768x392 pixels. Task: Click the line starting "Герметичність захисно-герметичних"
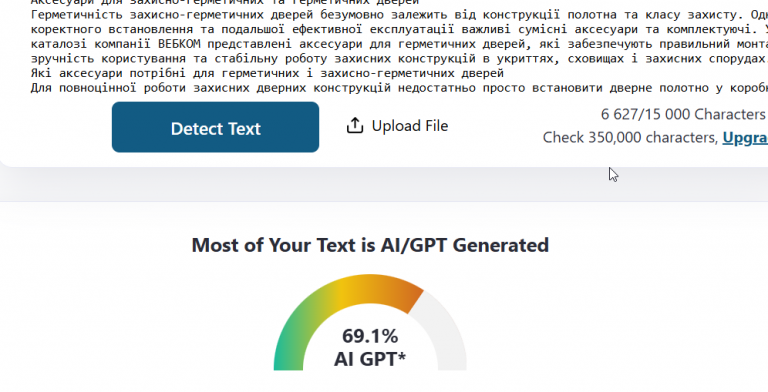[399, 15]
